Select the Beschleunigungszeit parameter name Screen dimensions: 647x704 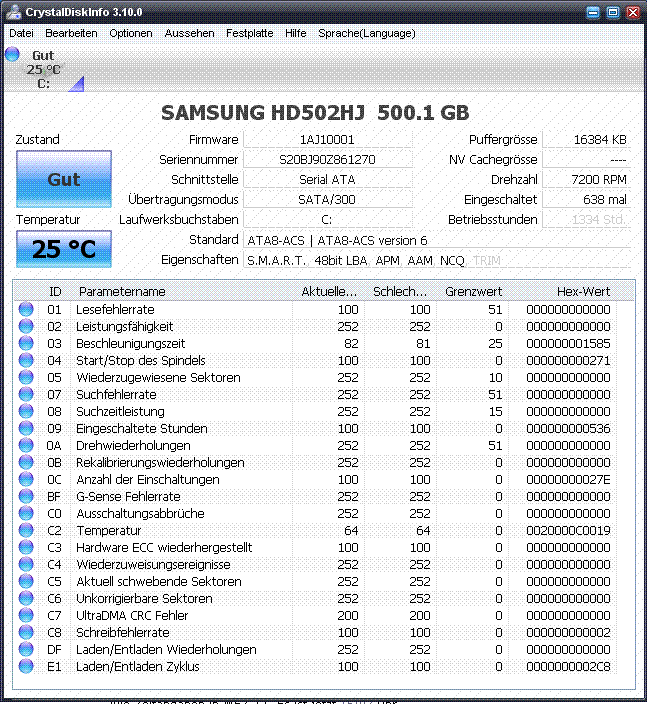tap(130, 343)
